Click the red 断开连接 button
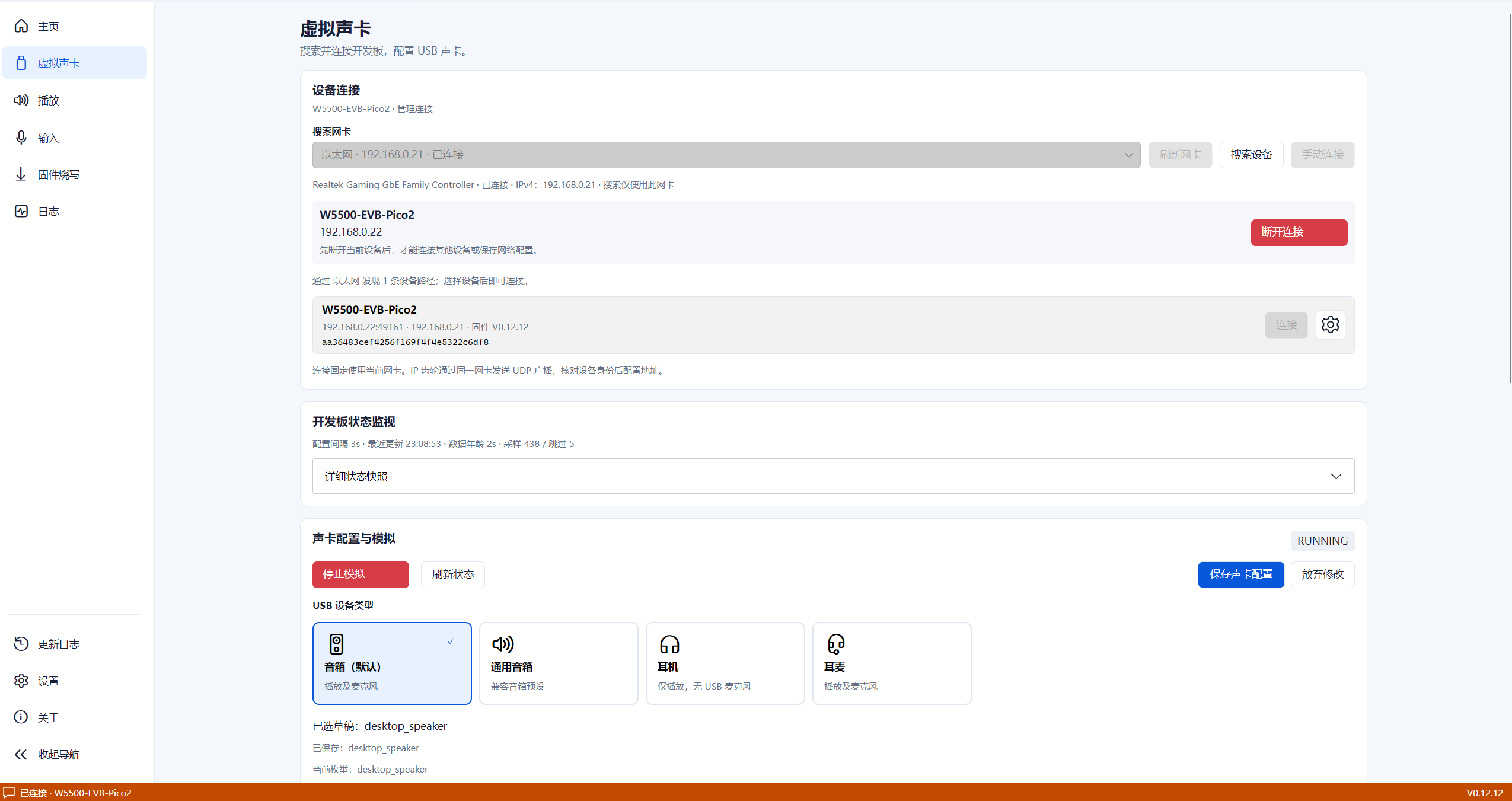The image size is (1512, 801). coord(1299,232)
